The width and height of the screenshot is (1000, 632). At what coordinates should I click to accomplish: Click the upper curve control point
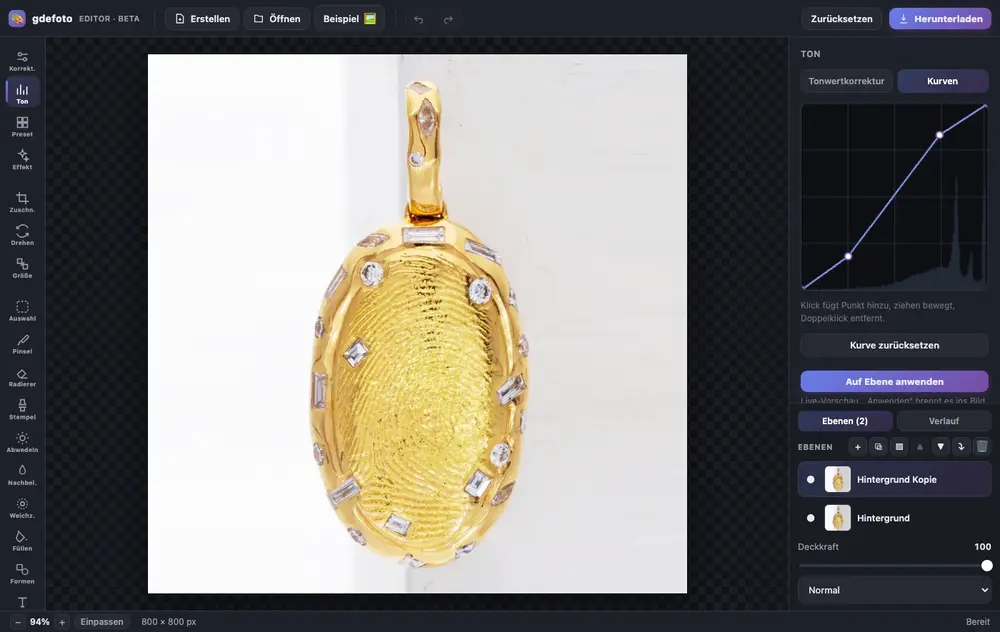pyautogui.click(x=939, y=135)
